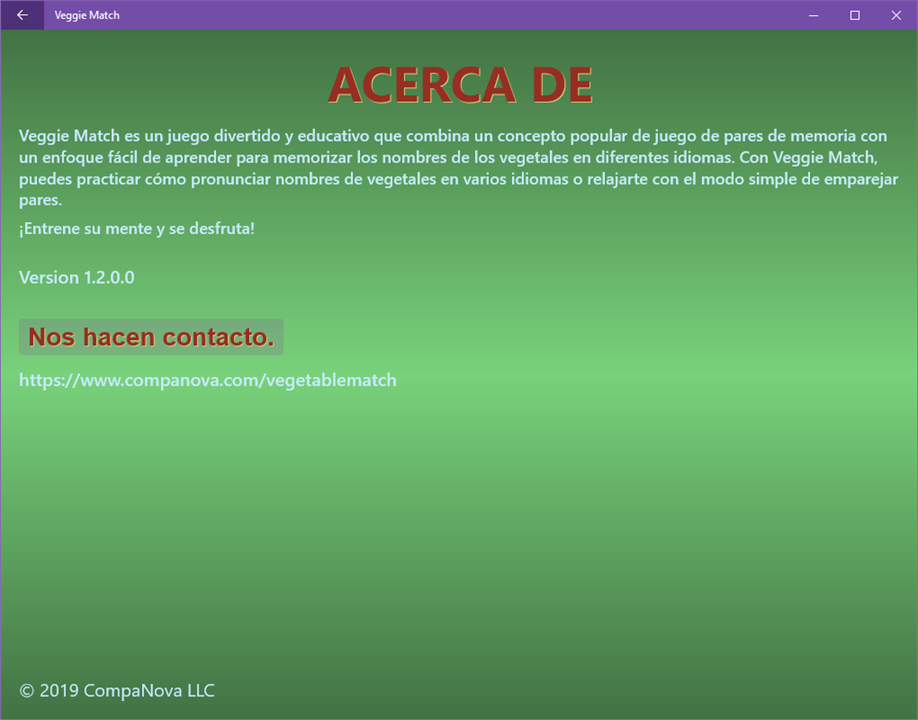This screenshot has width=918, height=720.
Task: Go back using the arrow button
Action: (22, 15)
